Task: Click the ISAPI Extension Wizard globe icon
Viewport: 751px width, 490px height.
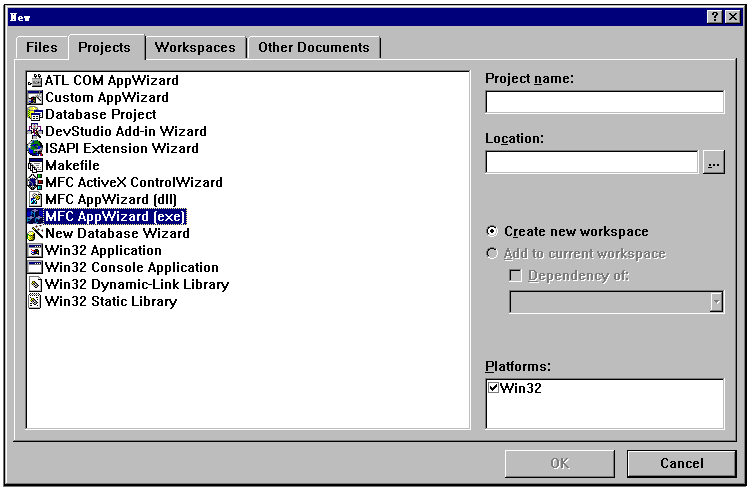Action: 35,148
